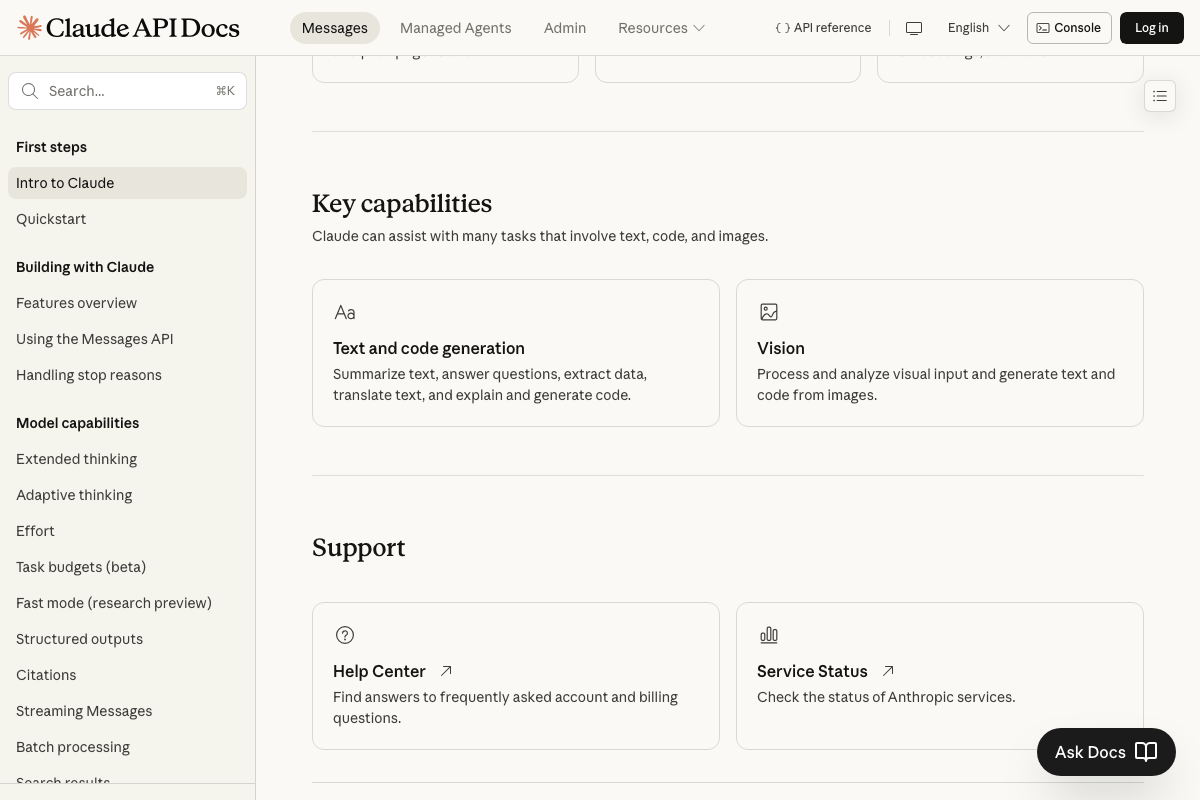This screenshot has width=1200, height=800.
Task: Click the Key capabilities heading
Action: point(402,203)
